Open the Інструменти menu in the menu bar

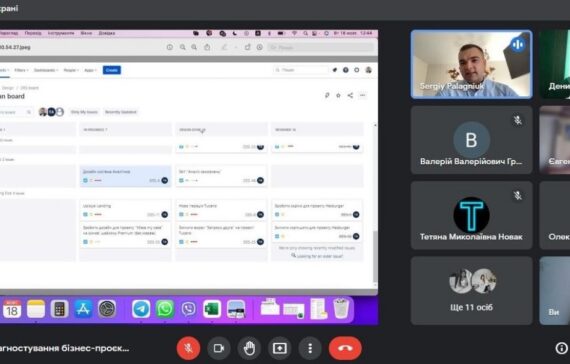point(61,33)
